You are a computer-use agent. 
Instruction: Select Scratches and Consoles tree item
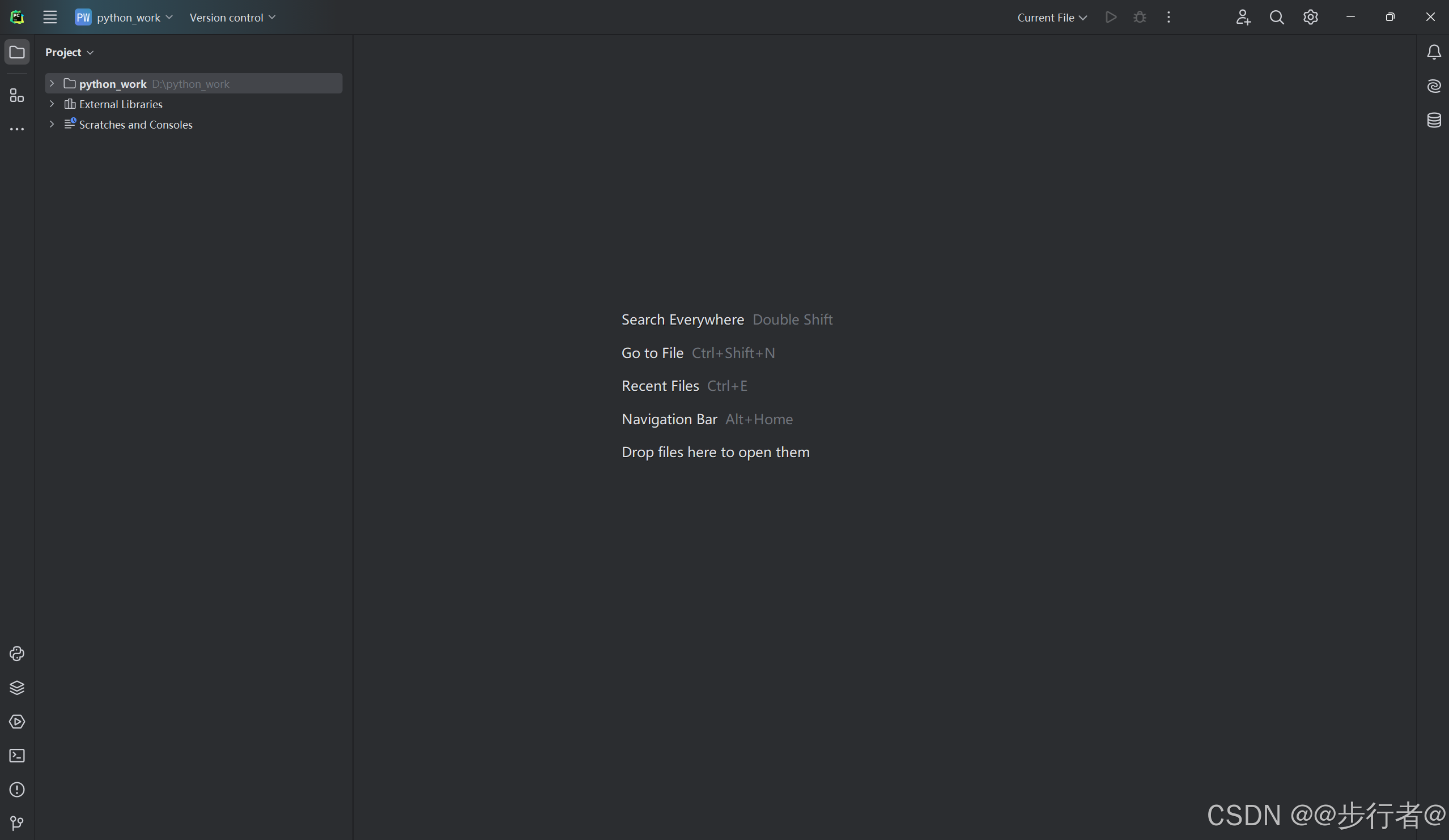tap(135, 124)
